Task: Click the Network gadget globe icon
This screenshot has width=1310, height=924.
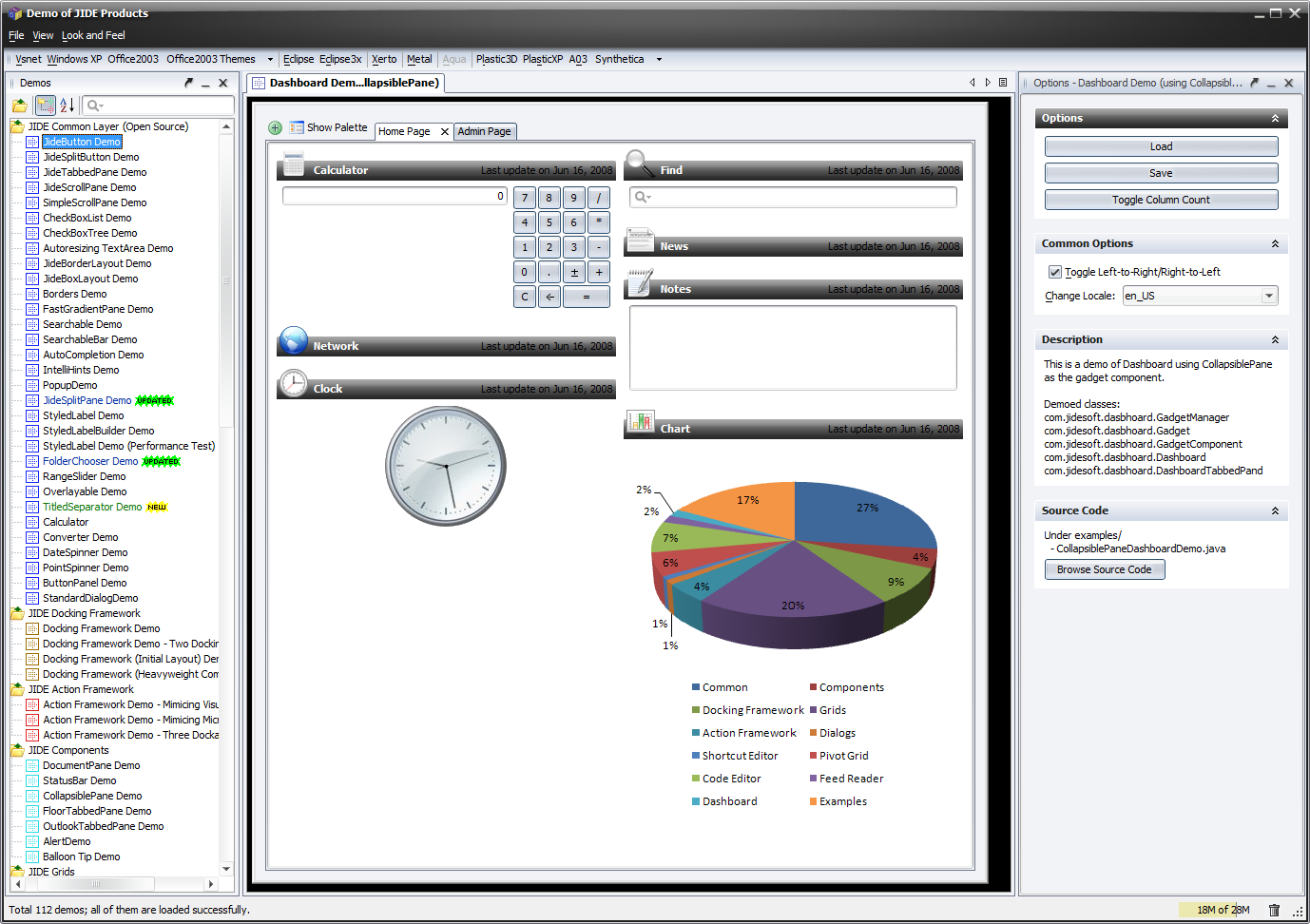Action: (x=294, y=339)
